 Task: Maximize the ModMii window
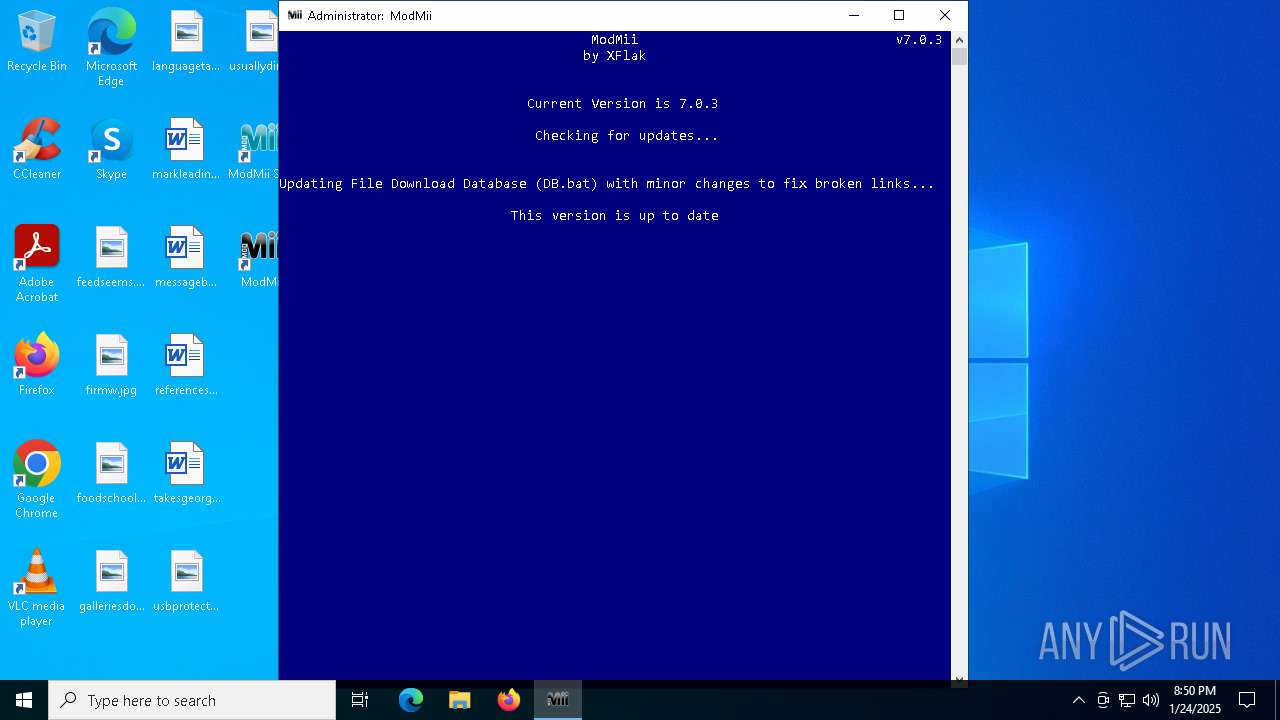pos(899,15)
